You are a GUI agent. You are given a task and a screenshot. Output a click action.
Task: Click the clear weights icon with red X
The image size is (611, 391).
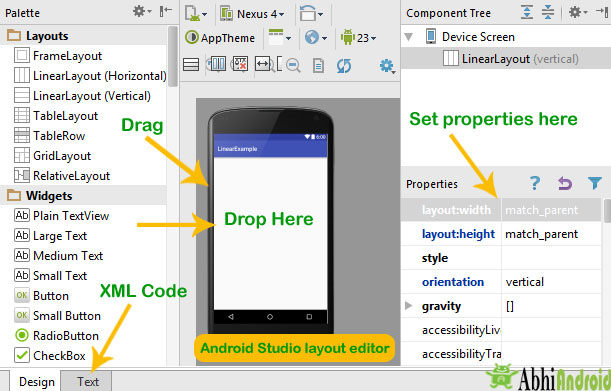(240, 64)
